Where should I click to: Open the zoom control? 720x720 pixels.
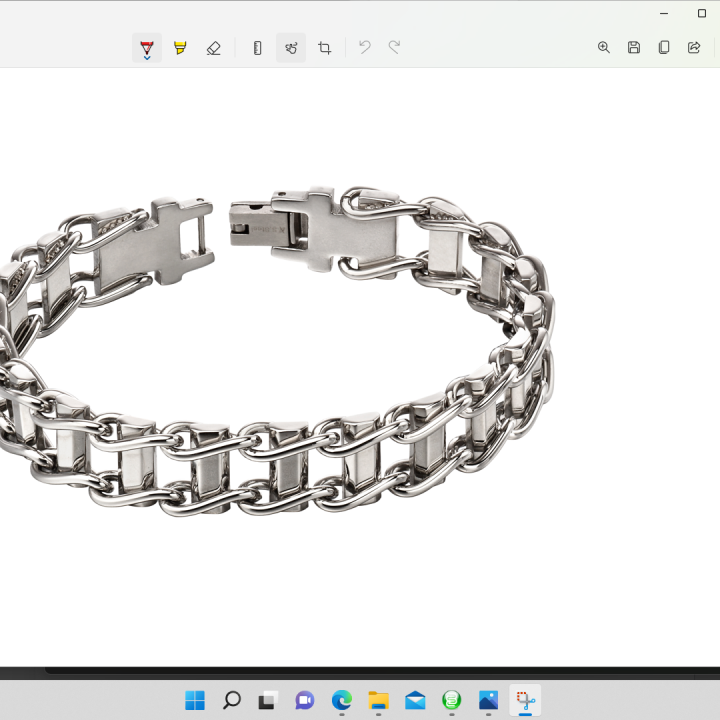[604, 47]
